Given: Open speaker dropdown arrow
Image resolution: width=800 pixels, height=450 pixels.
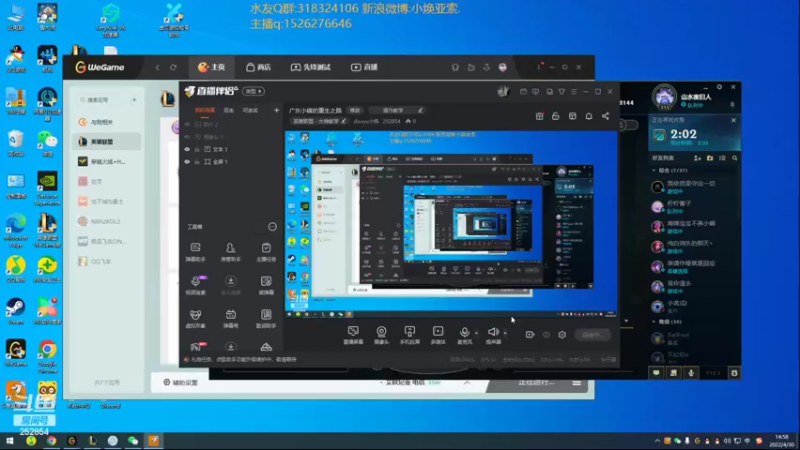Looking at the screenshot, I should click(505, 333).
